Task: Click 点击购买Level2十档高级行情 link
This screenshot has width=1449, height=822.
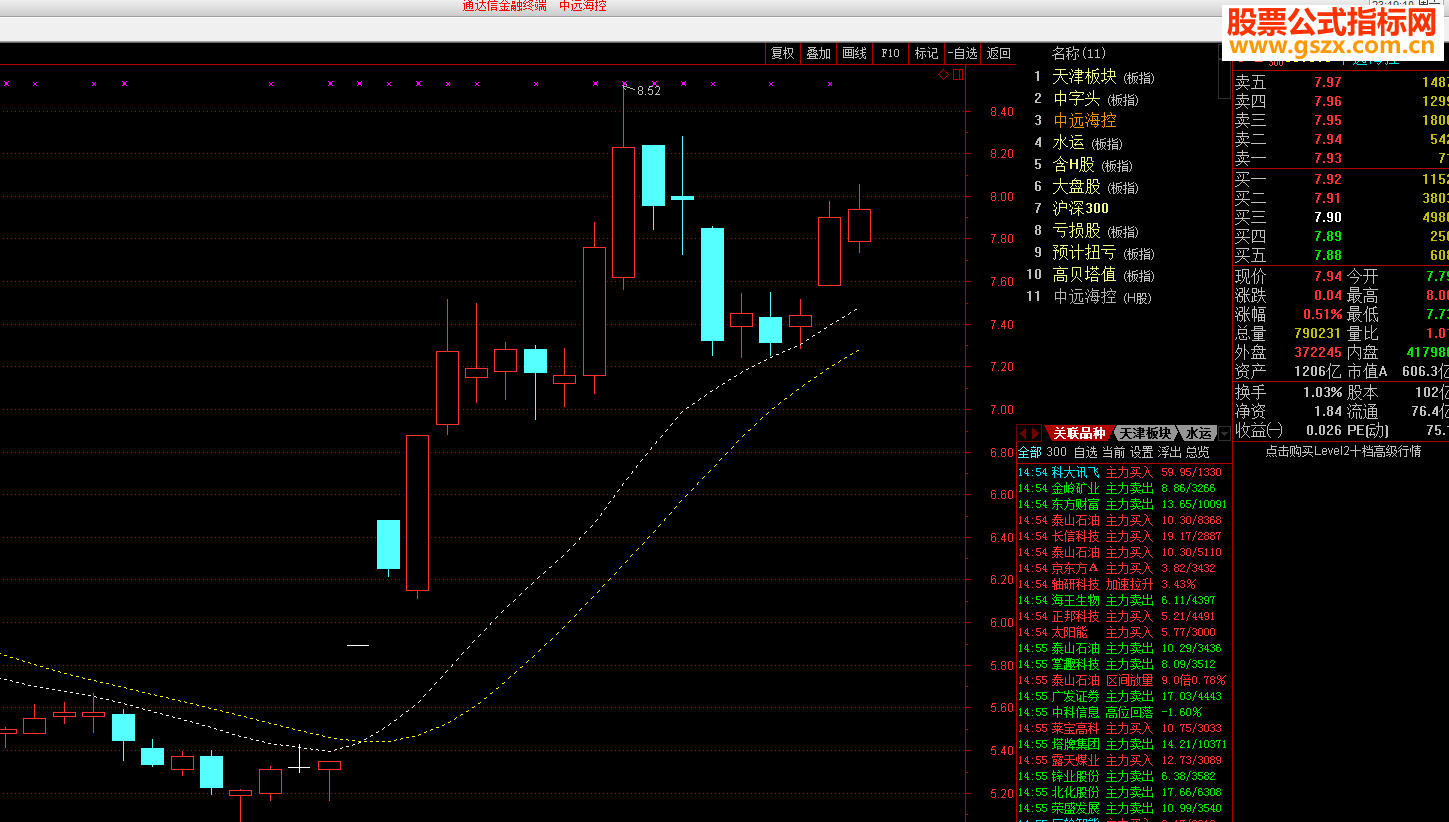Action: coord(1343,451)
